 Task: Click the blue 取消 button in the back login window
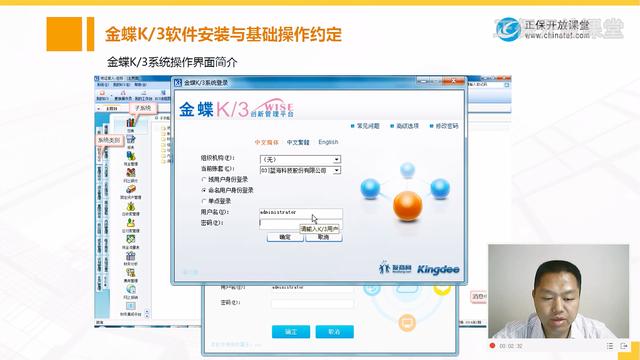coord(334,332)
